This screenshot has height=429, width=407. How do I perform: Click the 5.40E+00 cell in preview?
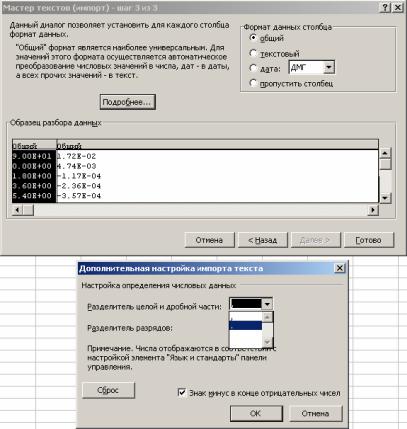[32, 196]
